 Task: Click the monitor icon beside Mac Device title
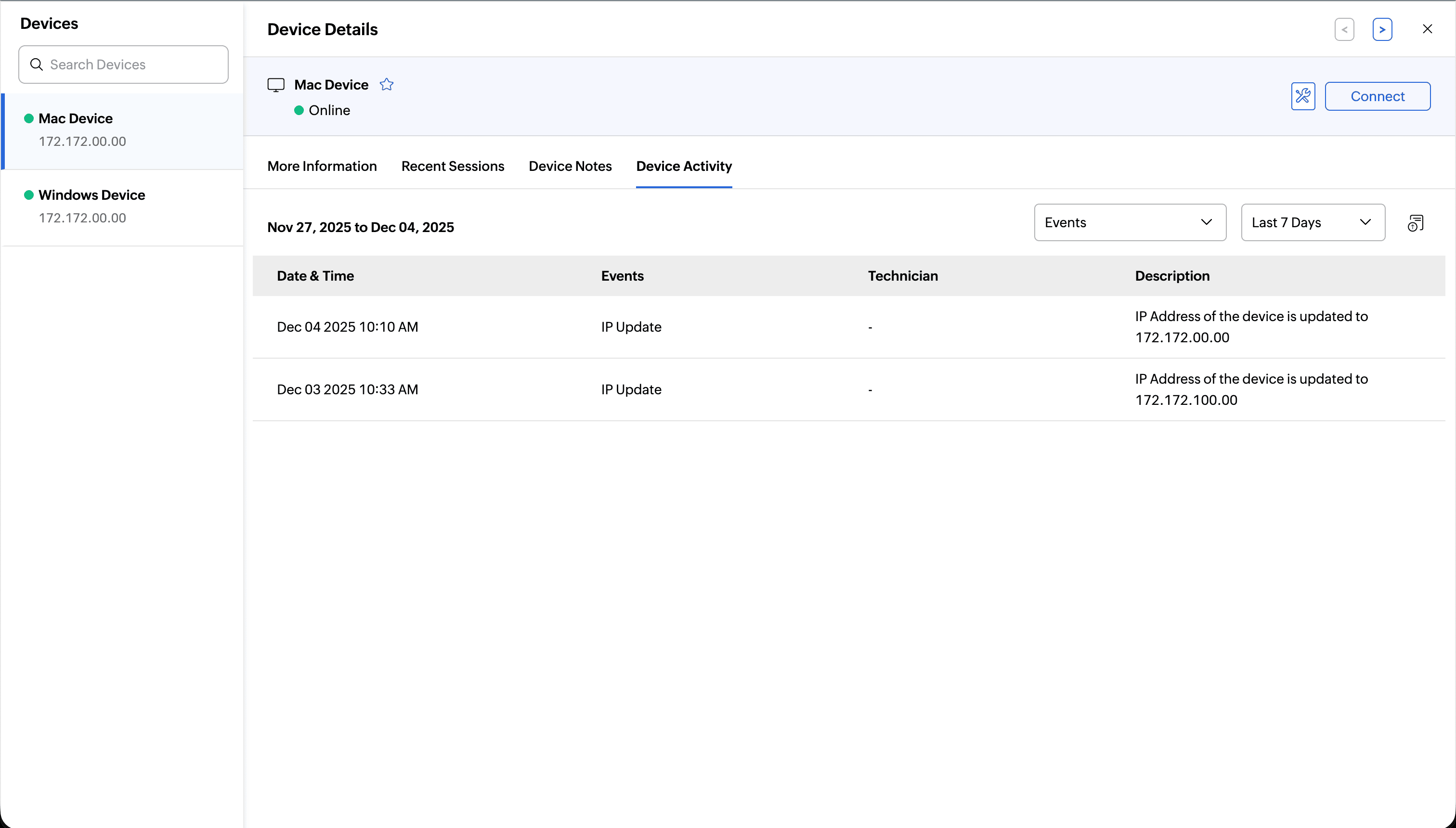(276, 85)
